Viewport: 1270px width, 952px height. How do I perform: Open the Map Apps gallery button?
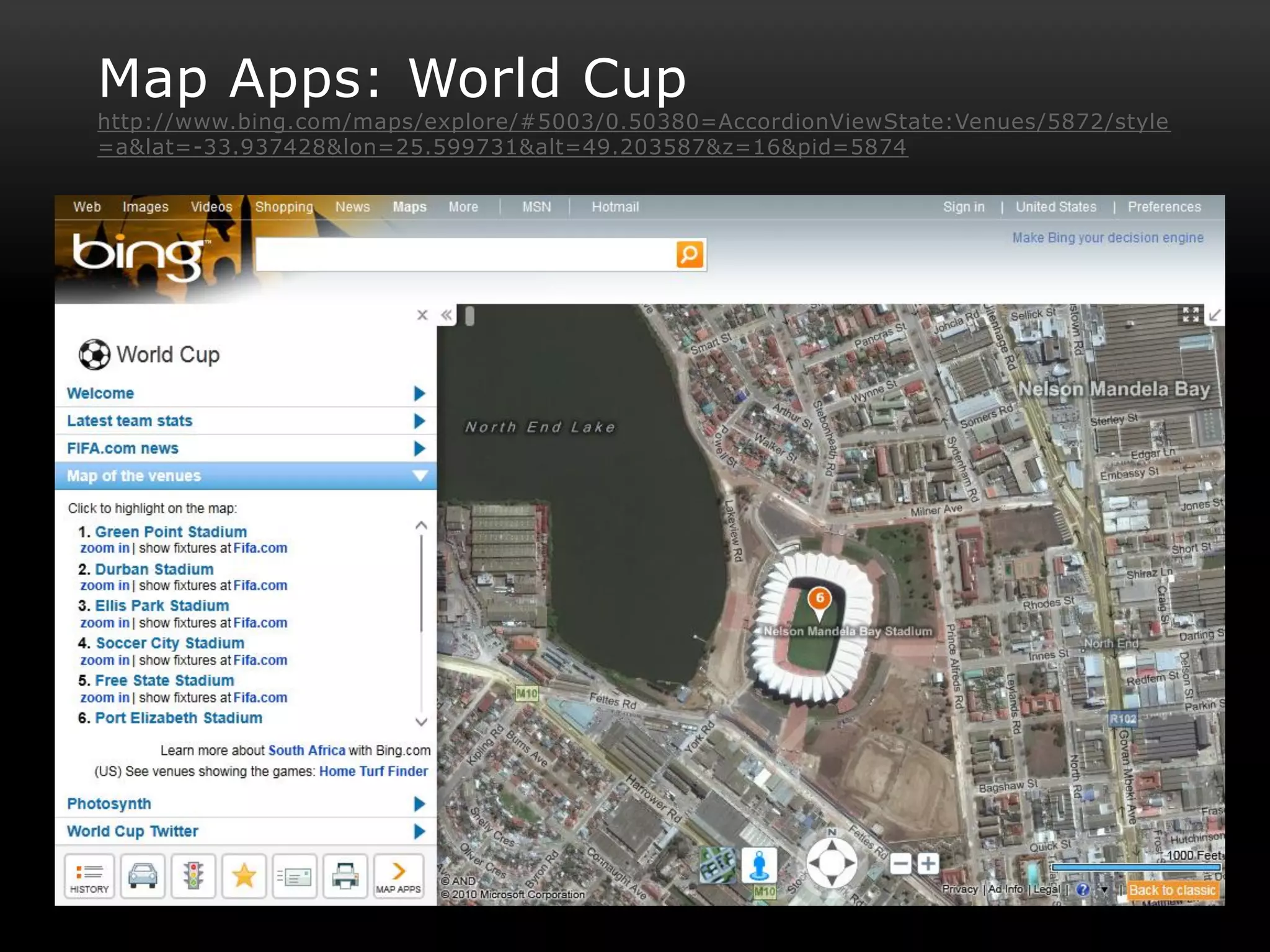click(x=398, y=876)
